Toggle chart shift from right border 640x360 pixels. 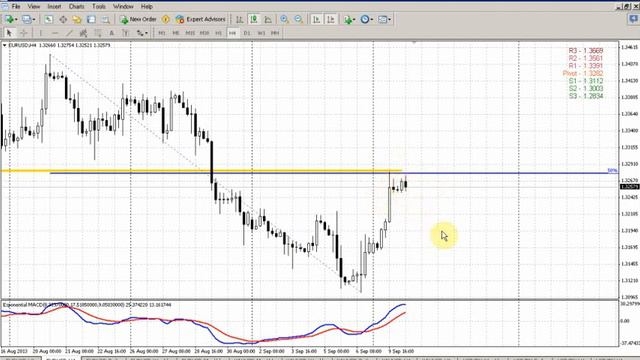point(331,19)
